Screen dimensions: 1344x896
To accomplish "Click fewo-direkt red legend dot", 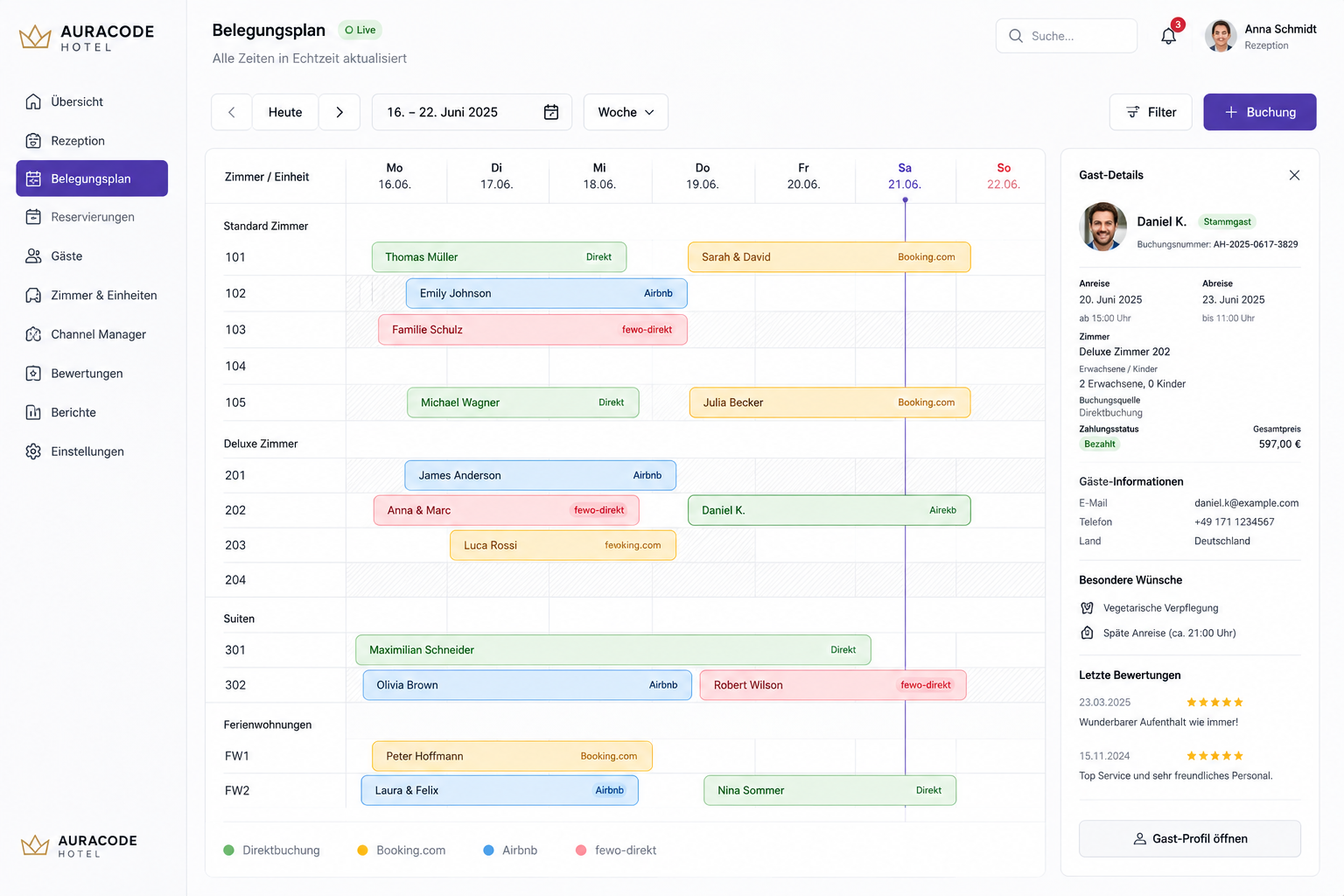I will 581,850.
